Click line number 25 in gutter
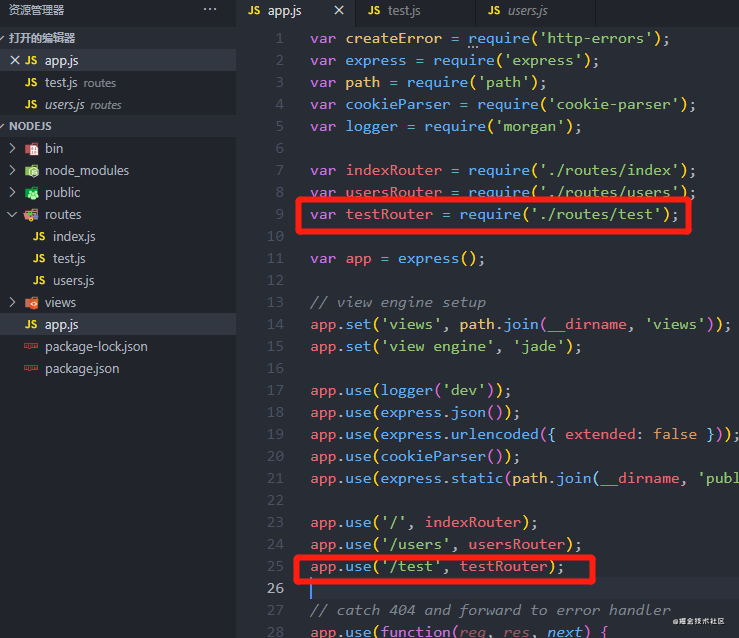This screenshot has height=638, width=739. 276,566
